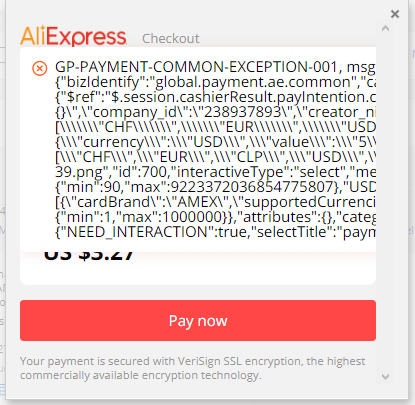Image resolution: width=415 pixels, height=405 pixels.
Task: Click the company_id 238937893 line
Action: [x=215, y=112]
